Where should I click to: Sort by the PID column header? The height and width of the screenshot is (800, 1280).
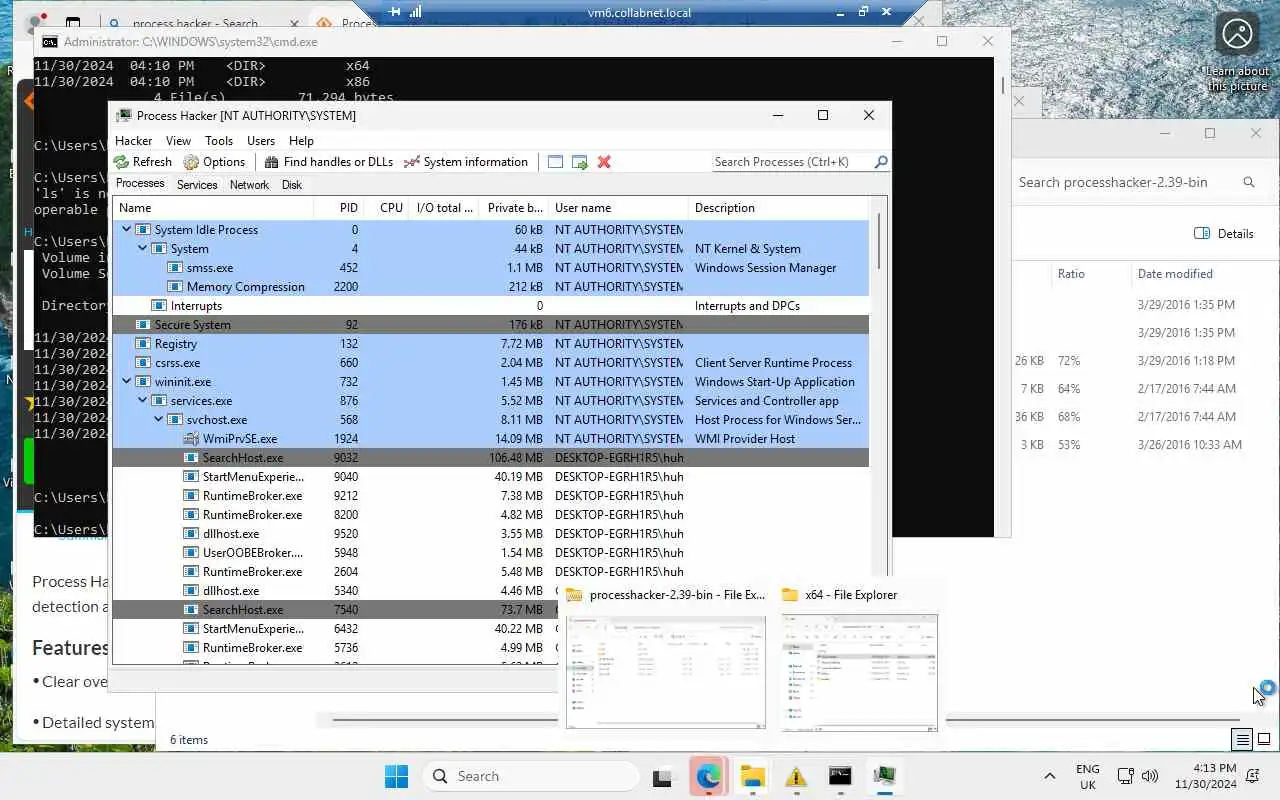338,208
